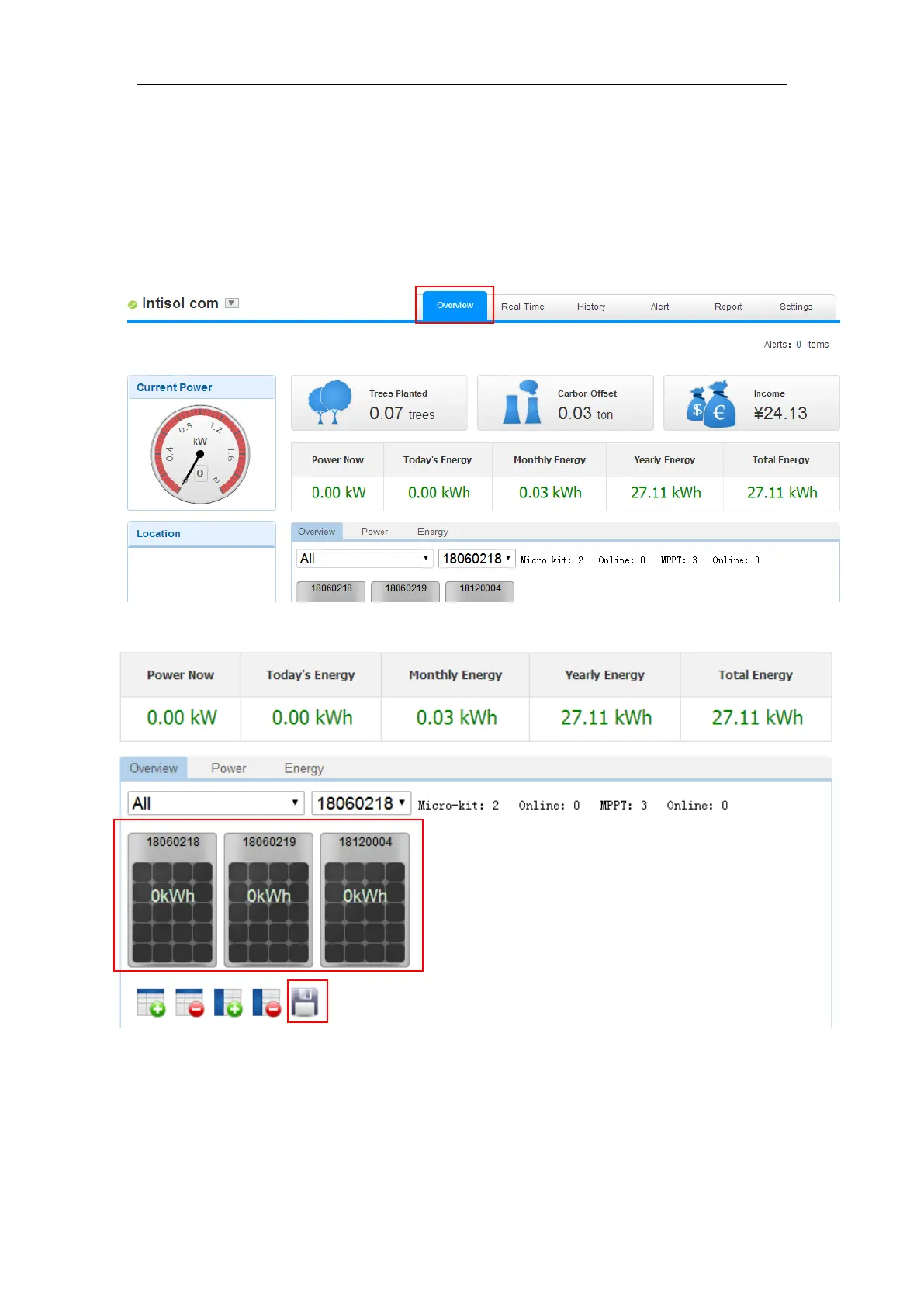
Task: Open the Report tab
Action: [x=728, y=307]
